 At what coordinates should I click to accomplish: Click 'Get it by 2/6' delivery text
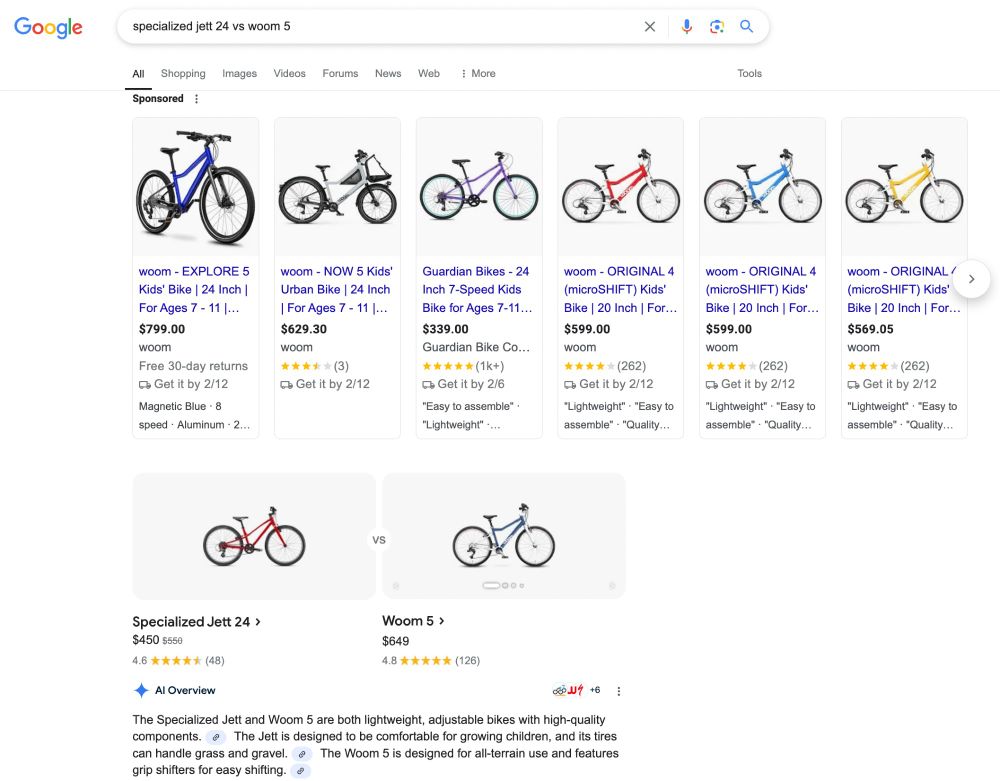tap(464, 384)
